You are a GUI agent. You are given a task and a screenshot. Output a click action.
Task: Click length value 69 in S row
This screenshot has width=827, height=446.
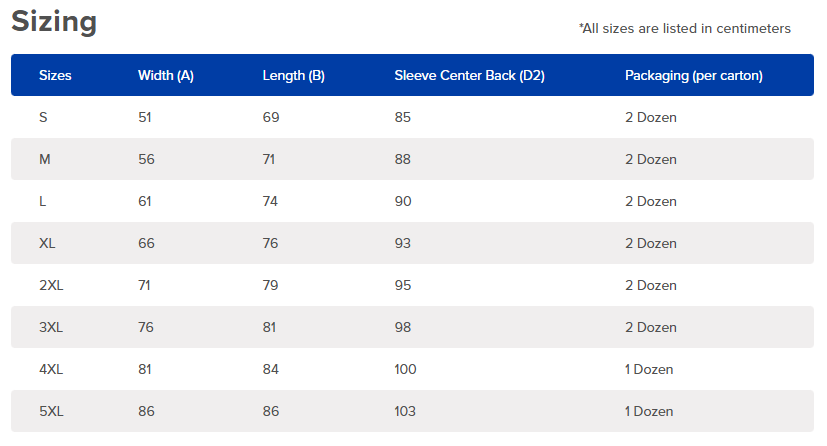271,117
